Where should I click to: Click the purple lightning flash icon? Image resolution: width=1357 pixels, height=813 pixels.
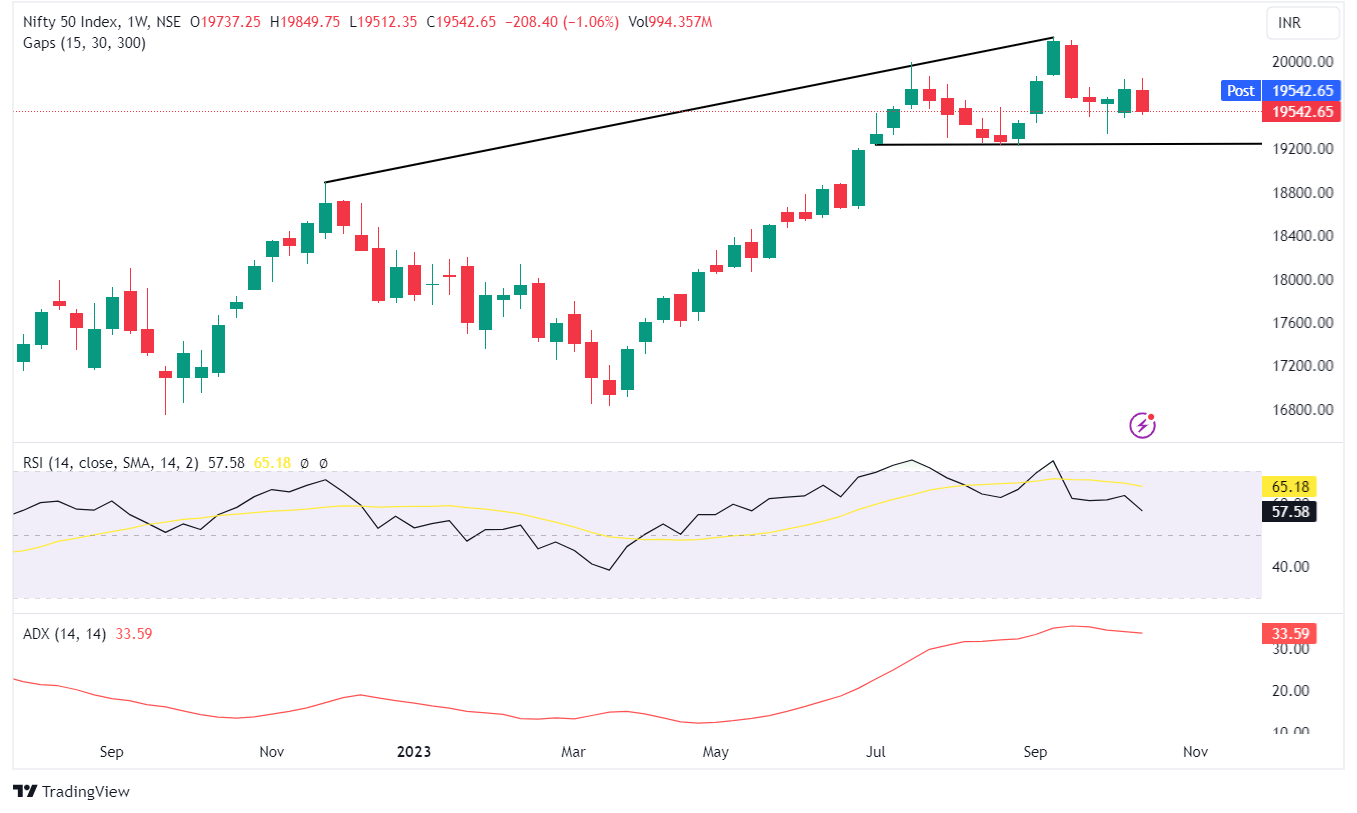(1142, 425)
